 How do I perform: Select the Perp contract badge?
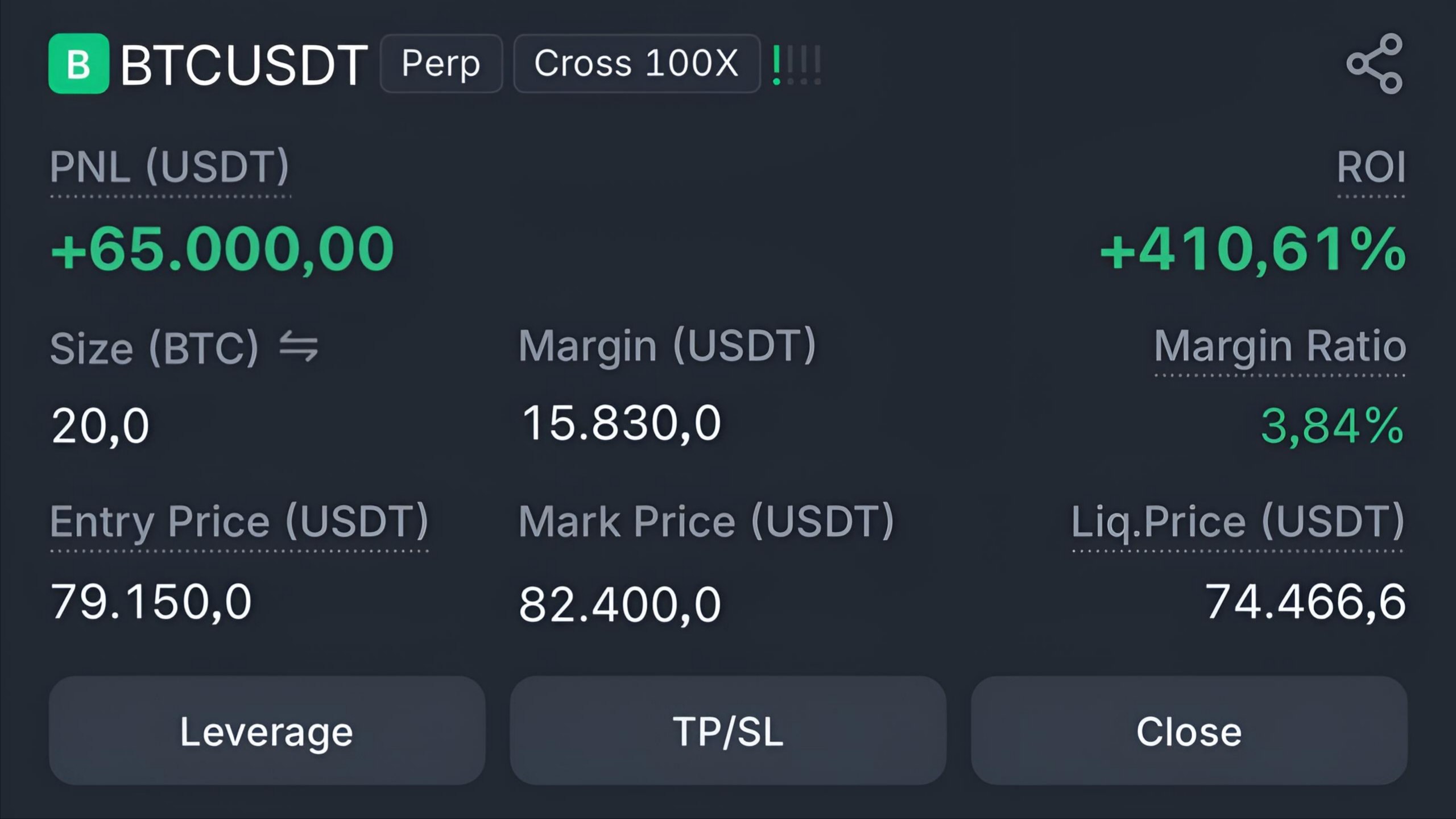click(441, 63)
